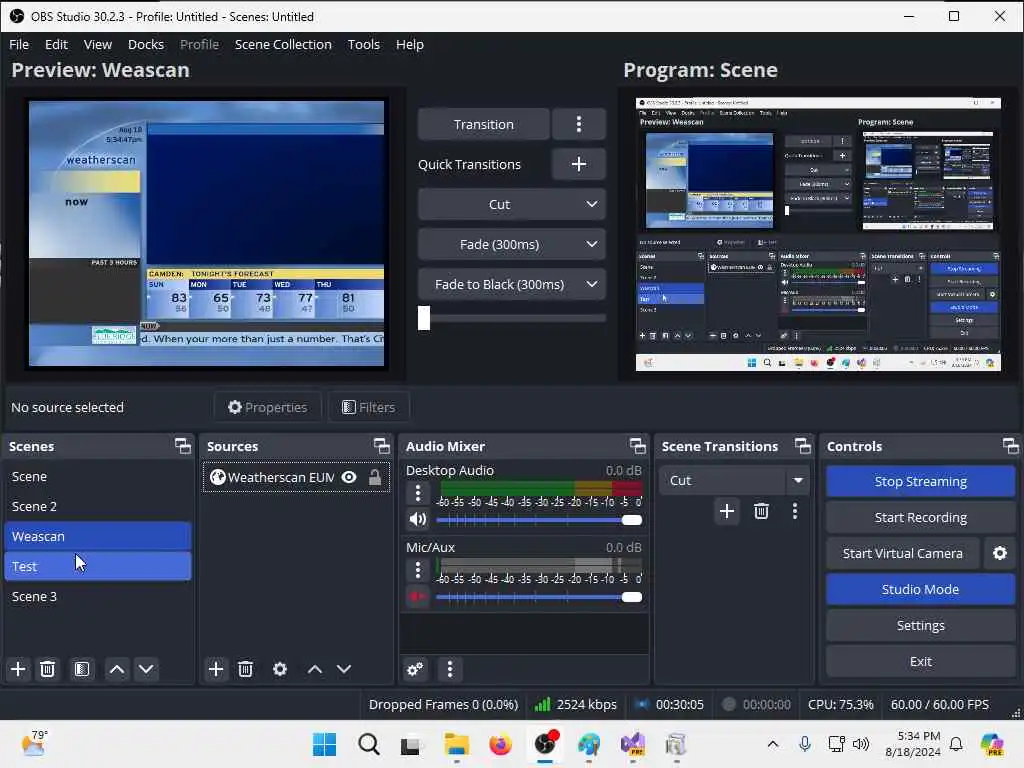Click the Transition button
The height and width of the screenshot is (768, 1024).
pyautogui.click(x=483, y=124)
